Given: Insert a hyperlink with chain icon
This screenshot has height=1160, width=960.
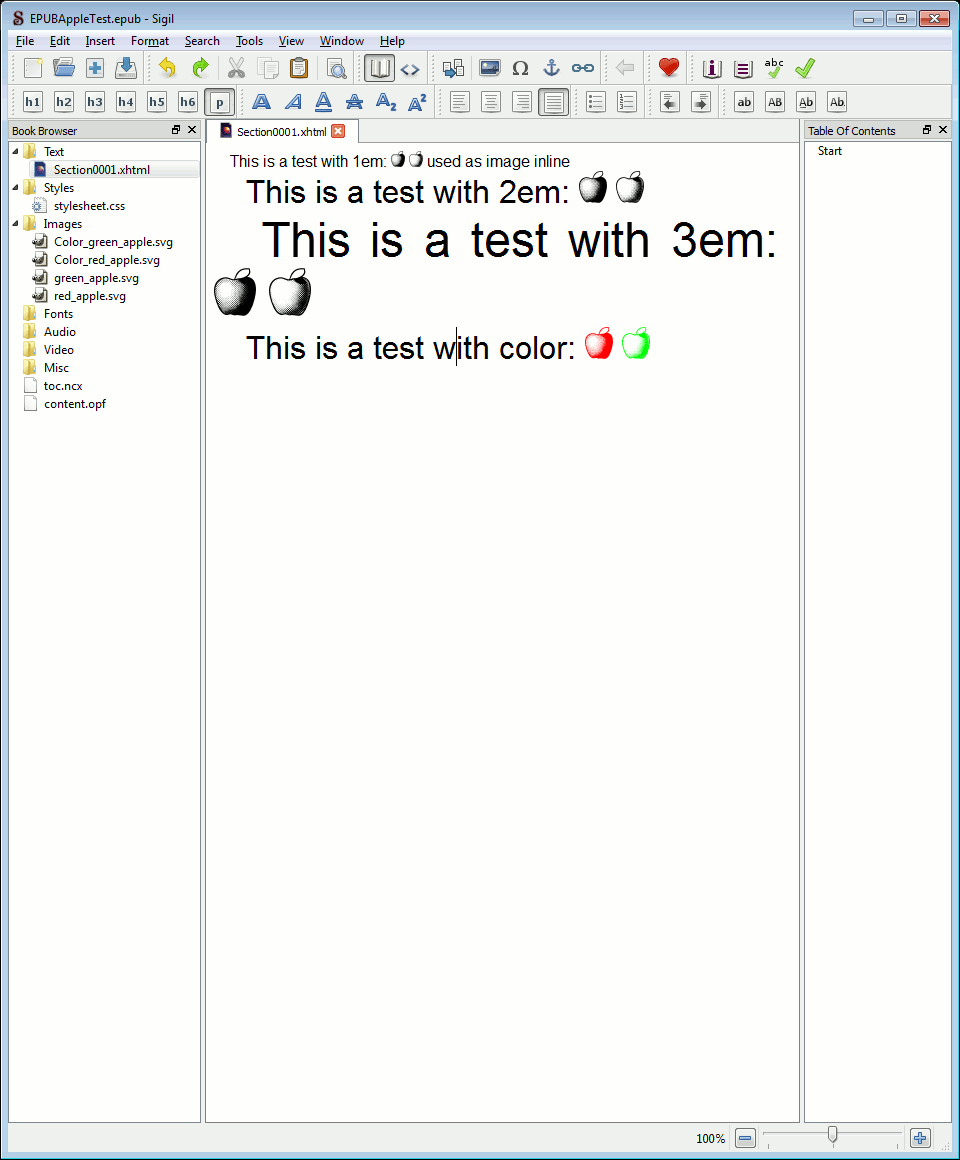Looking at the screenshot, I should point(583,68).
